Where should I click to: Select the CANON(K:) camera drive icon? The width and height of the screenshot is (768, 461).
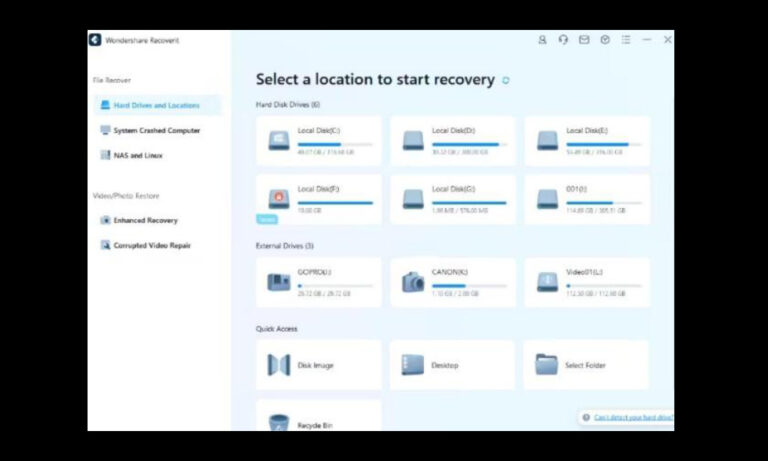pos(413,283)
